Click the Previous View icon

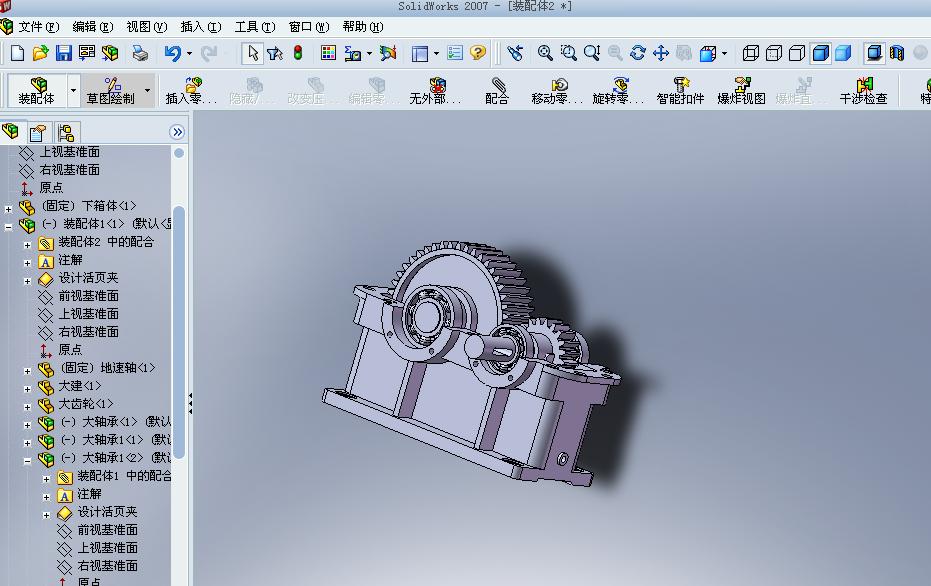(x=515, y=53)
